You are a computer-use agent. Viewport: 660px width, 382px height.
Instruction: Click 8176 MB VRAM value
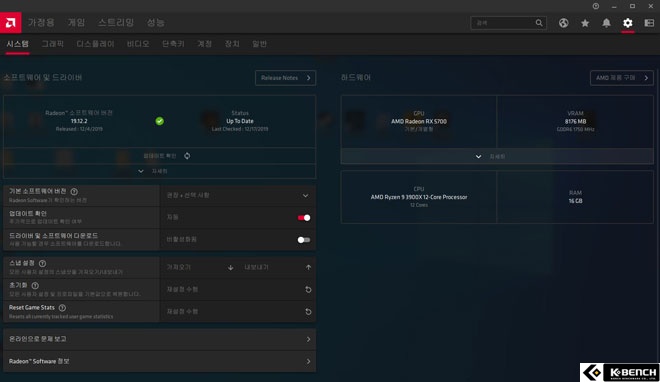tap(575, 121)
